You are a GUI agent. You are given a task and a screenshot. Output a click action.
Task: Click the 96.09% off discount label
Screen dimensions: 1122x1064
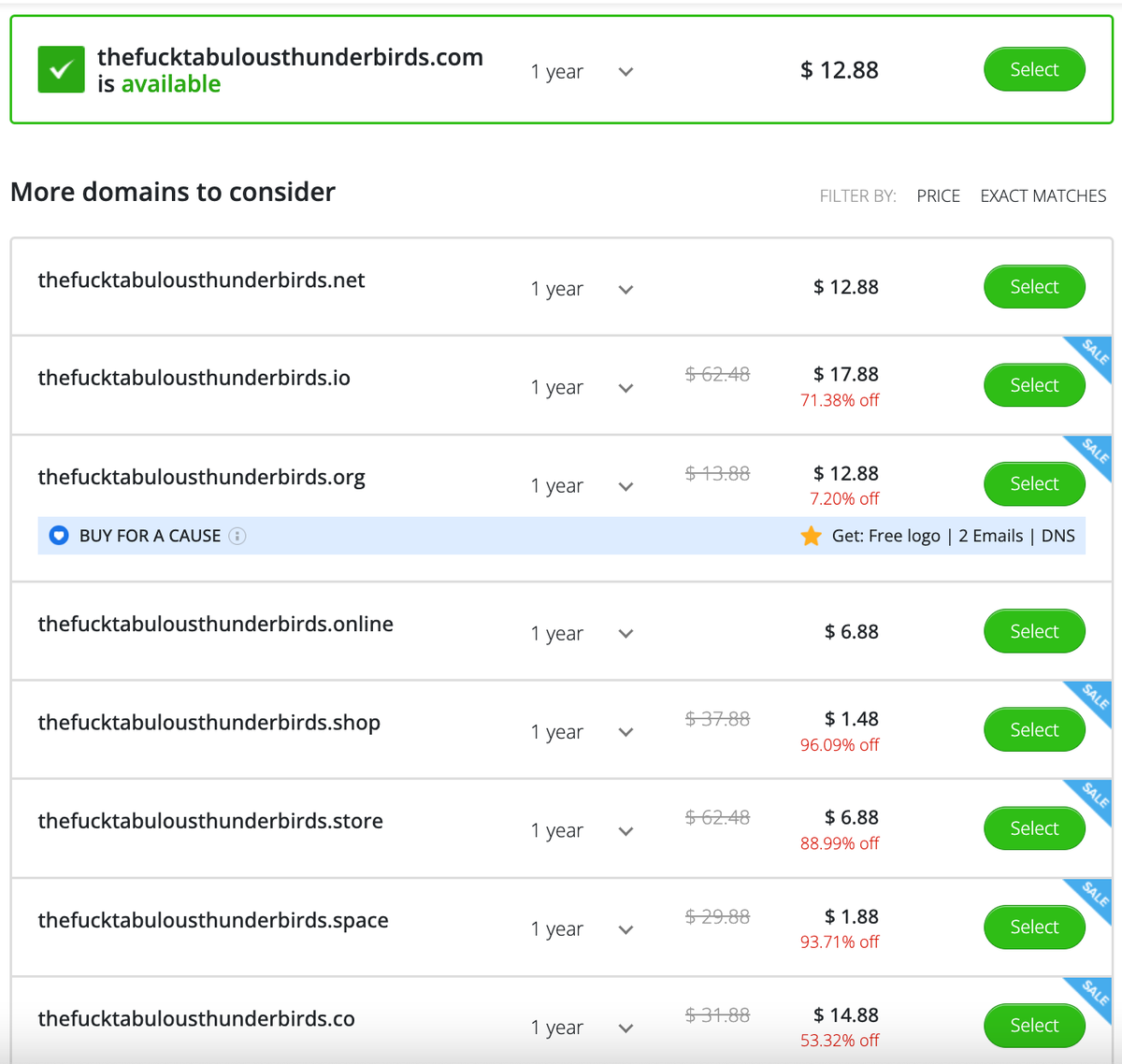[840, 745]
